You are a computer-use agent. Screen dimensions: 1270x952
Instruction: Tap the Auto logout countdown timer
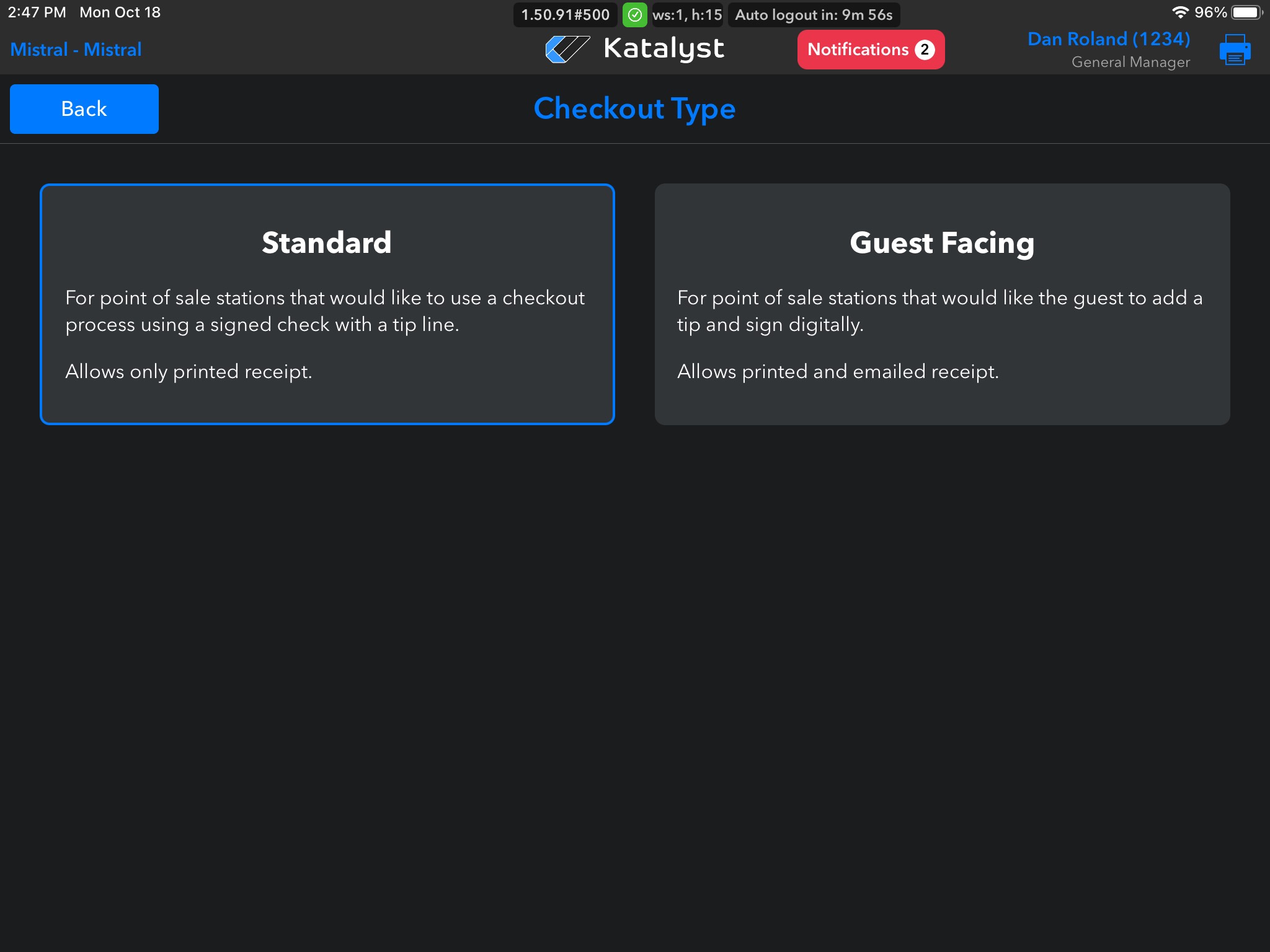coord(814,15)
